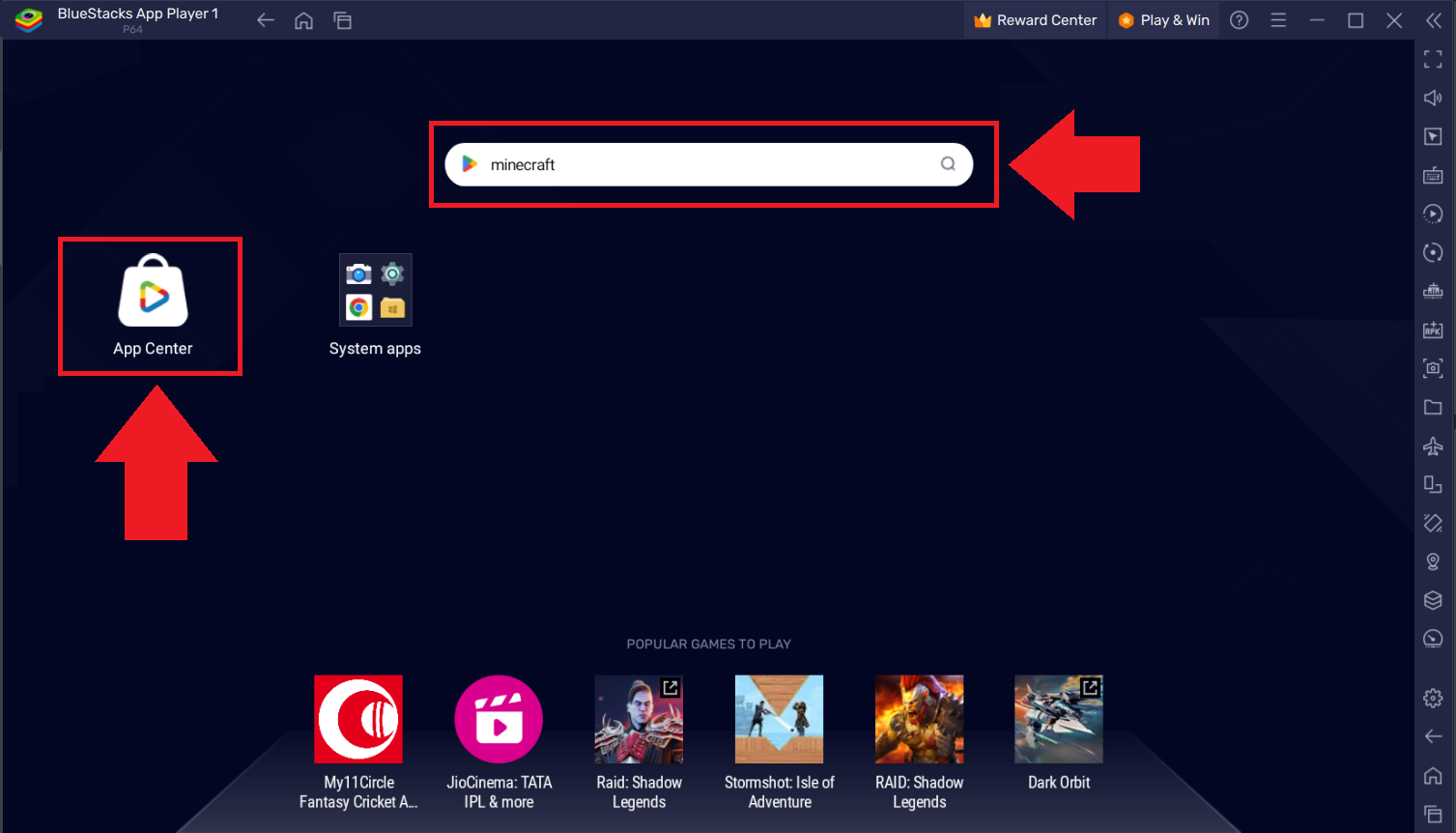Open the hamburger menu in title bar

tap(1278, 20)
